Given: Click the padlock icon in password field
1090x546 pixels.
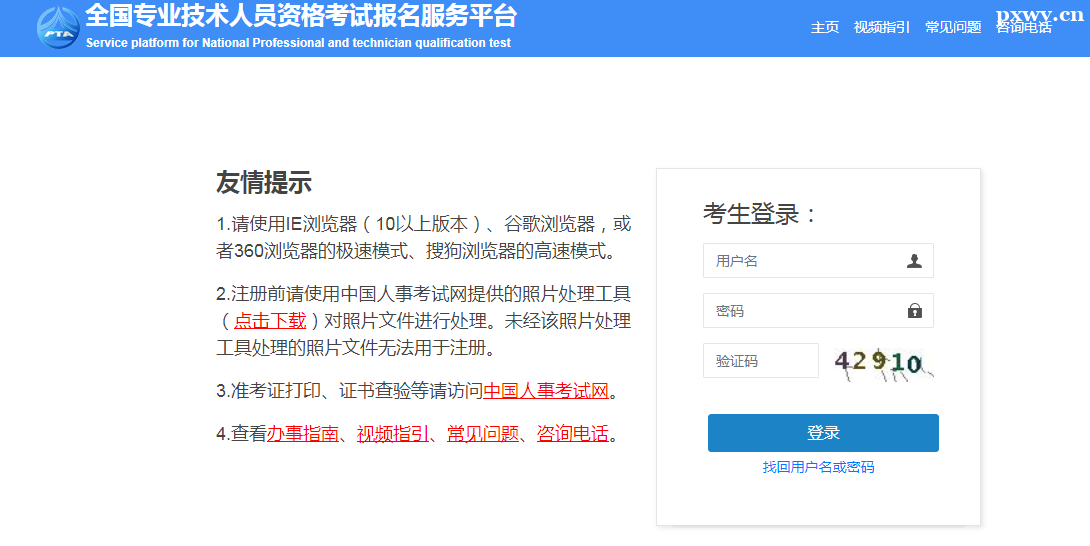Looking at the screenshot, I should coord(915,310).
